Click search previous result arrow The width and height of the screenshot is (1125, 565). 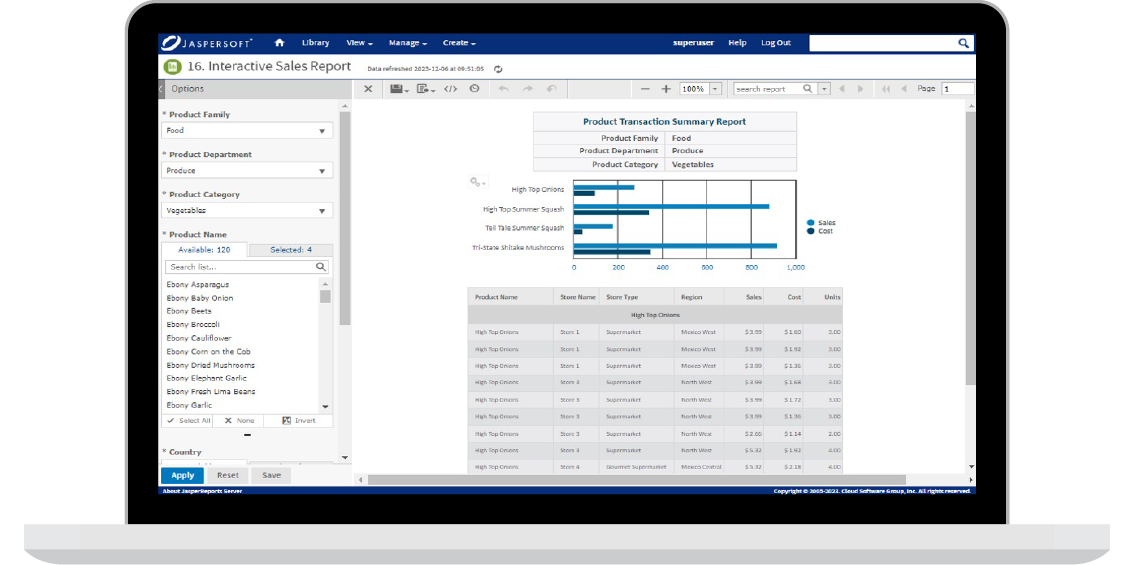tap(842, 89)
